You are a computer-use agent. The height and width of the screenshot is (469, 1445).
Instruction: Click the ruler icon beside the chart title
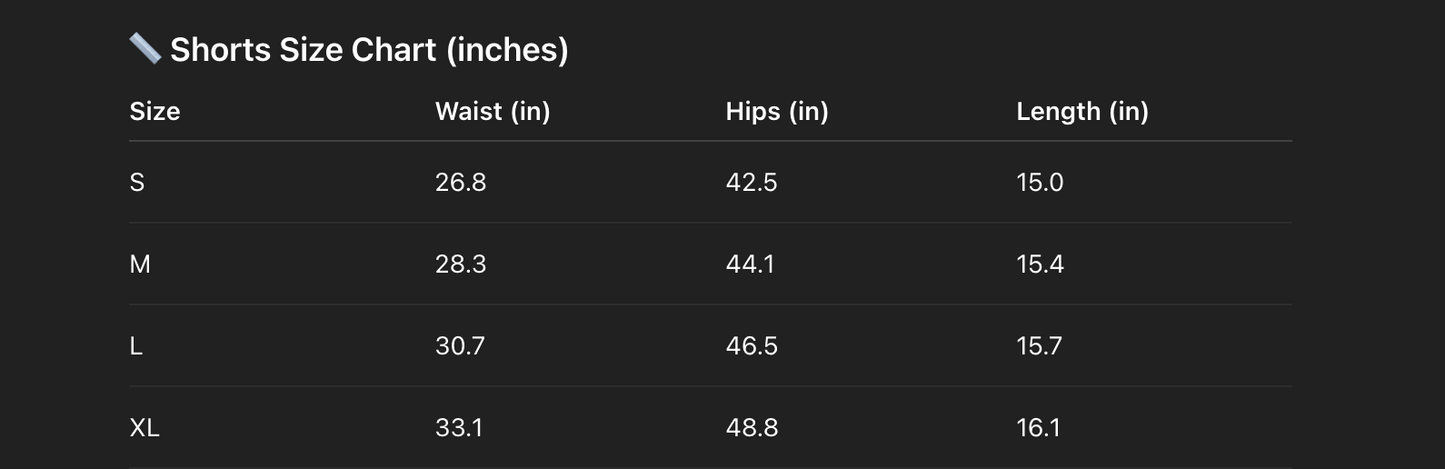[145, 48]
